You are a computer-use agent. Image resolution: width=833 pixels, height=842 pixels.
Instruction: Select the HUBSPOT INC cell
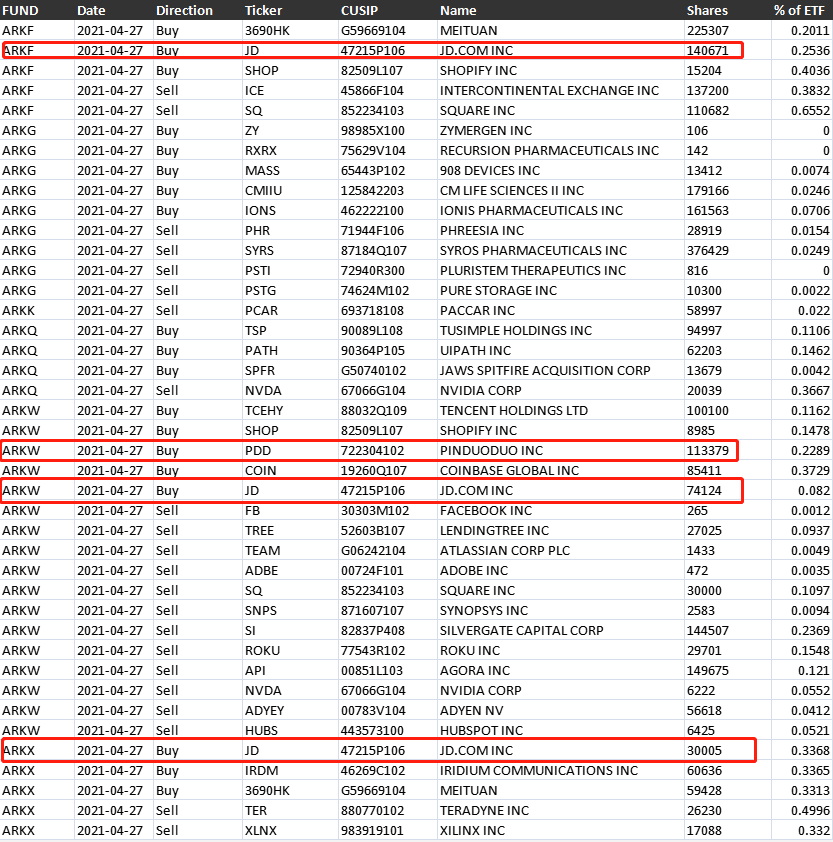pos(481,731)
